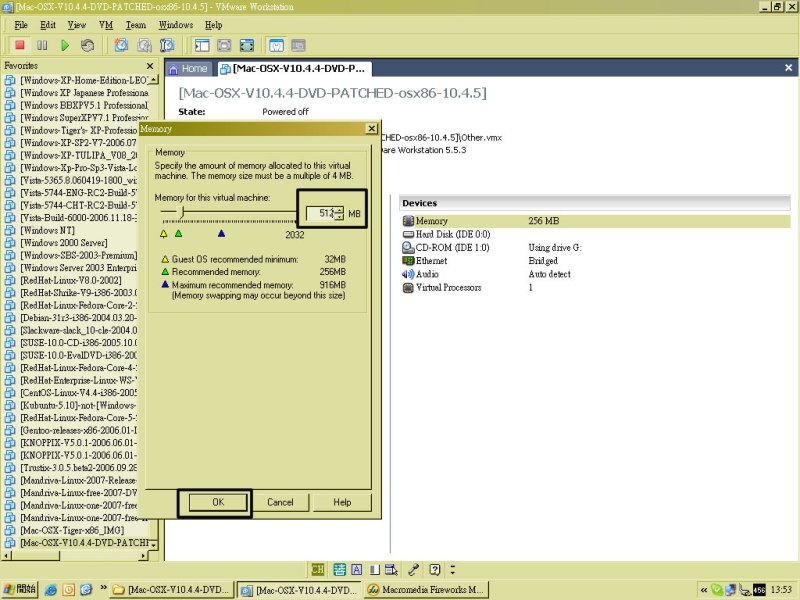Click the yellow minimum memory marker
800x600 pixels.
(x=164, y=234)
